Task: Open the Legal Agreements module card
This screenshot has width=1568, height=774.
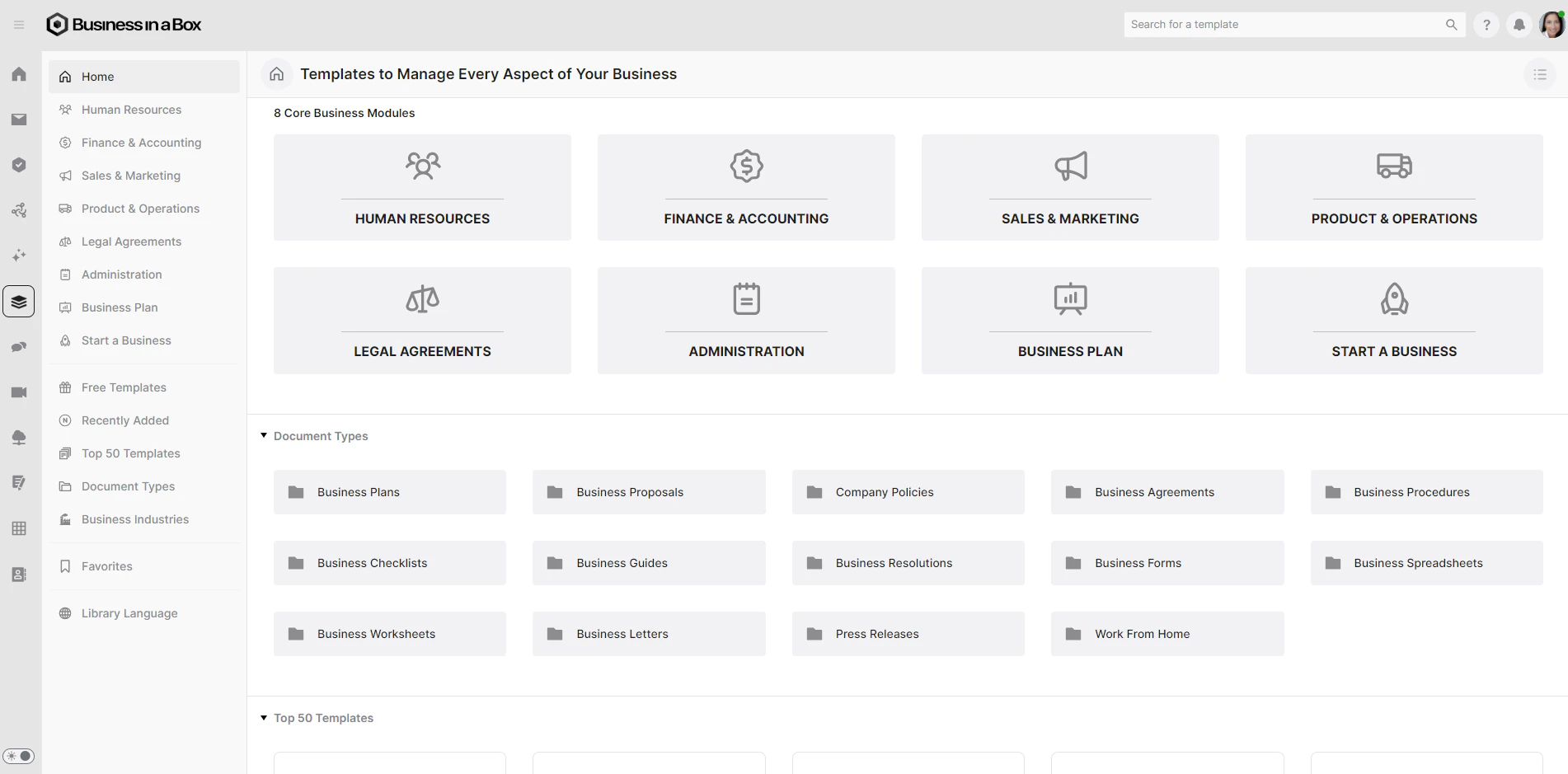Action: click(x=421, y=320)
